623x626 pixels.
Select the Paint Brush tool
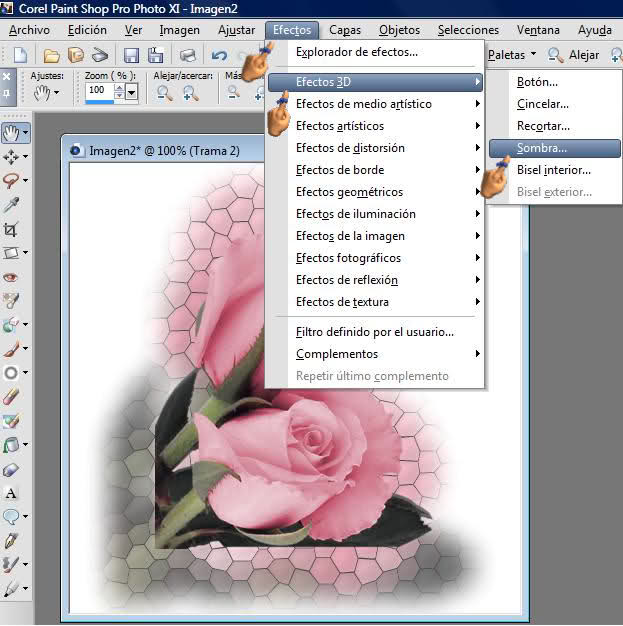pos(11,349)
